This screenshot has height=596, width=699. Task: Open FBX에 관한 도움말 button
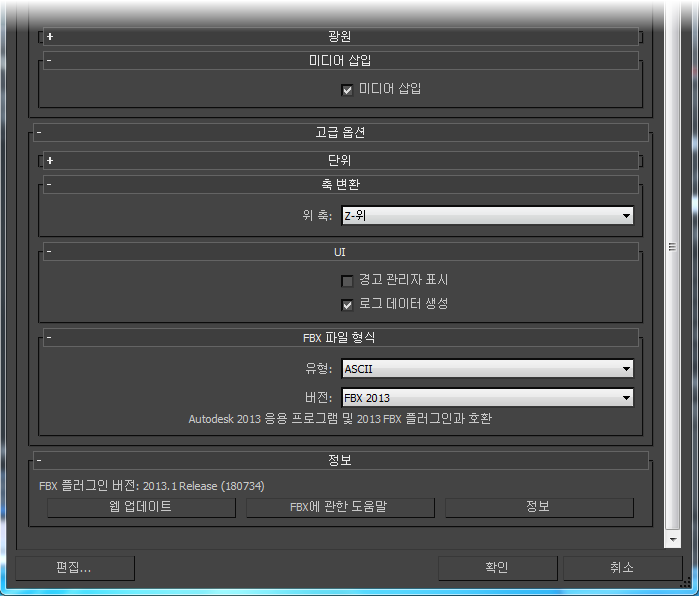click(x=340, y=507)
